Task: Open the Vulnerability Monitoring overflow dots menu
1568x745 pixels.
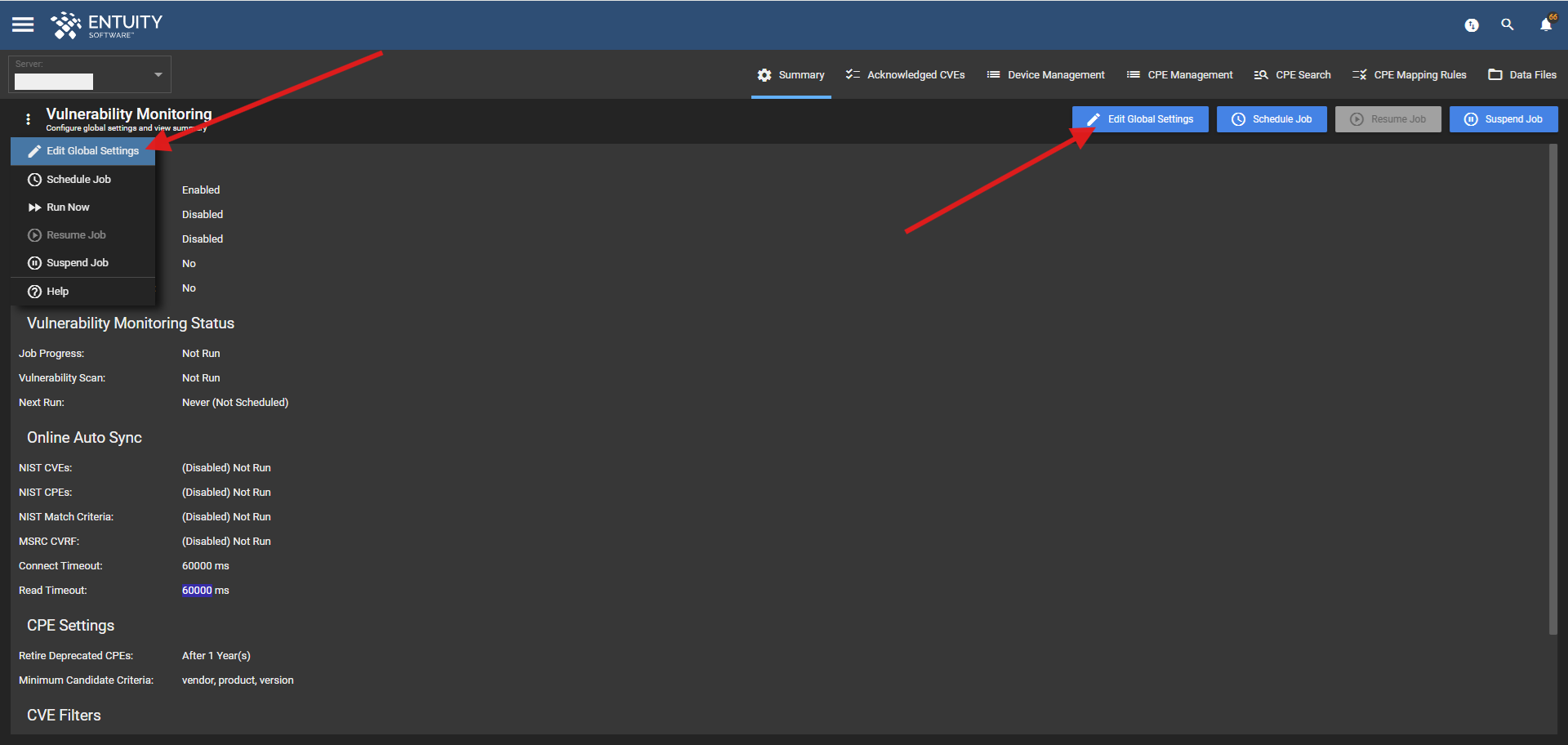Action: tap(29, 119)
